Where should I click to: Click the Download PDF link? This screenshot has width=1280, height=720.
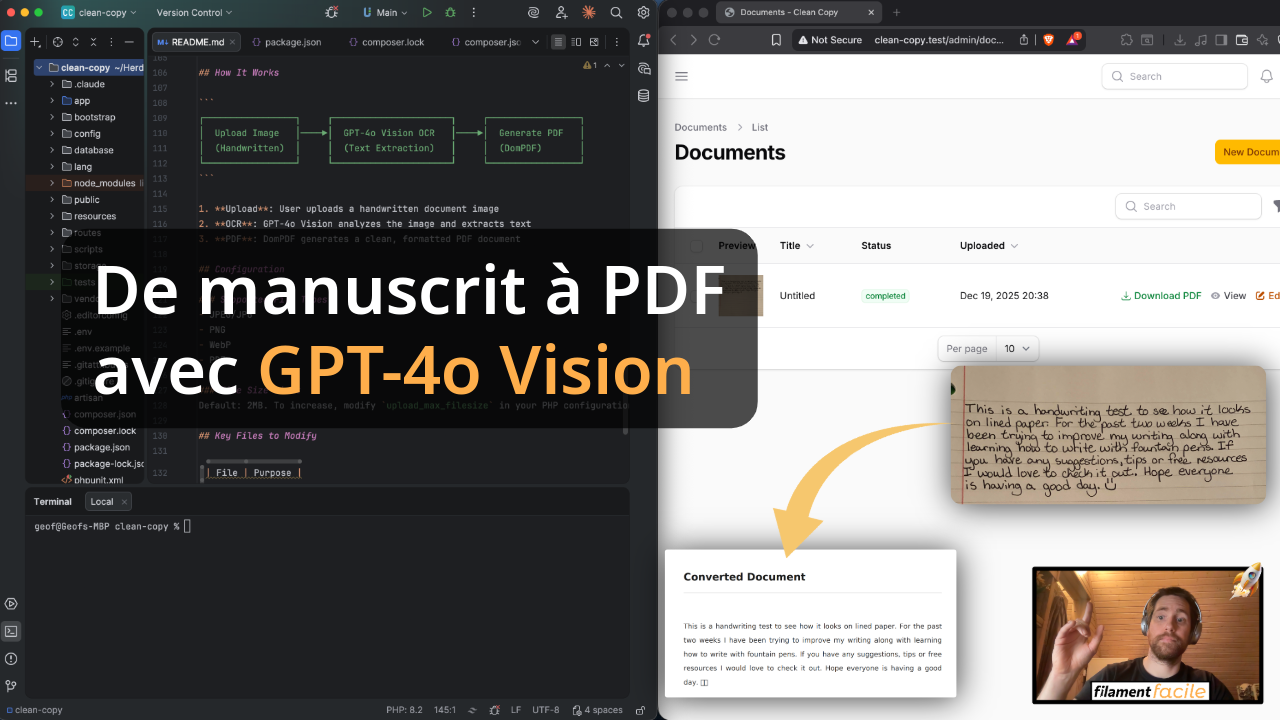coord(1161,295)
